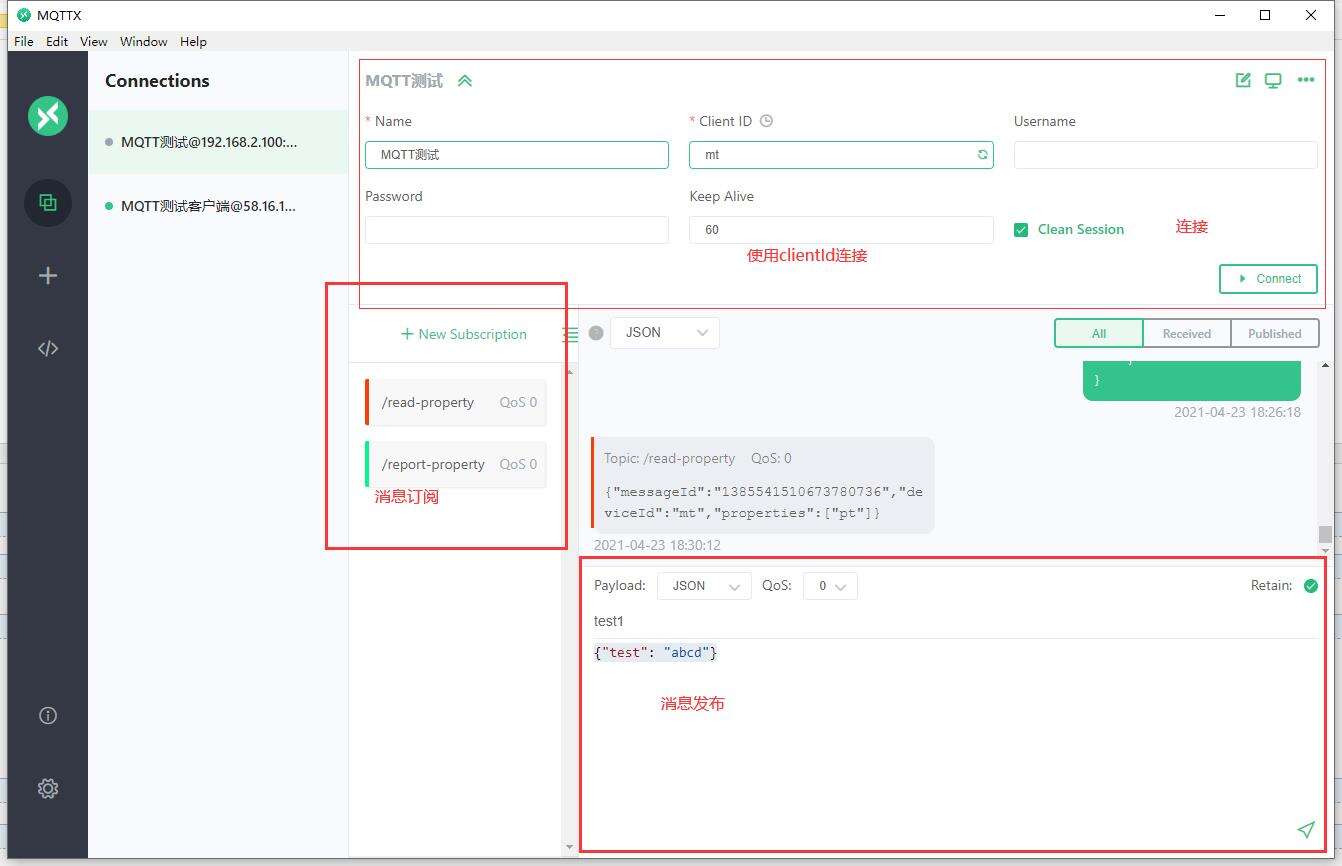Open the three-dots more options menu
This screenshot has width=1342, height=866.
pyautogui.click(x=1305, y=80)
